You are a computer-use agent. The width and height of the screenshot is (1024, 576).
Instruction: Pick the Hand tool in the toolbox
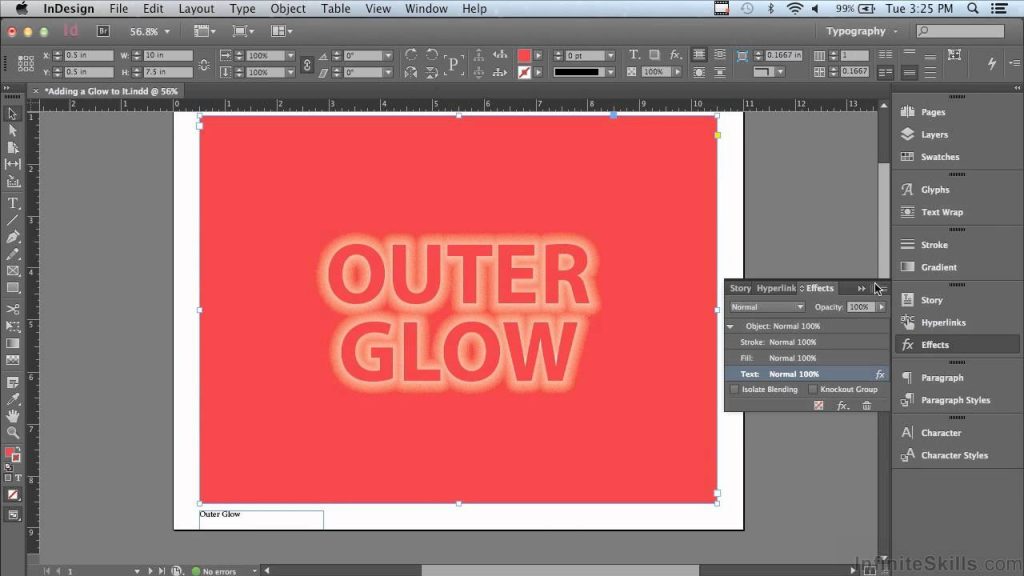pyautogui.click(x=13, y=415)
